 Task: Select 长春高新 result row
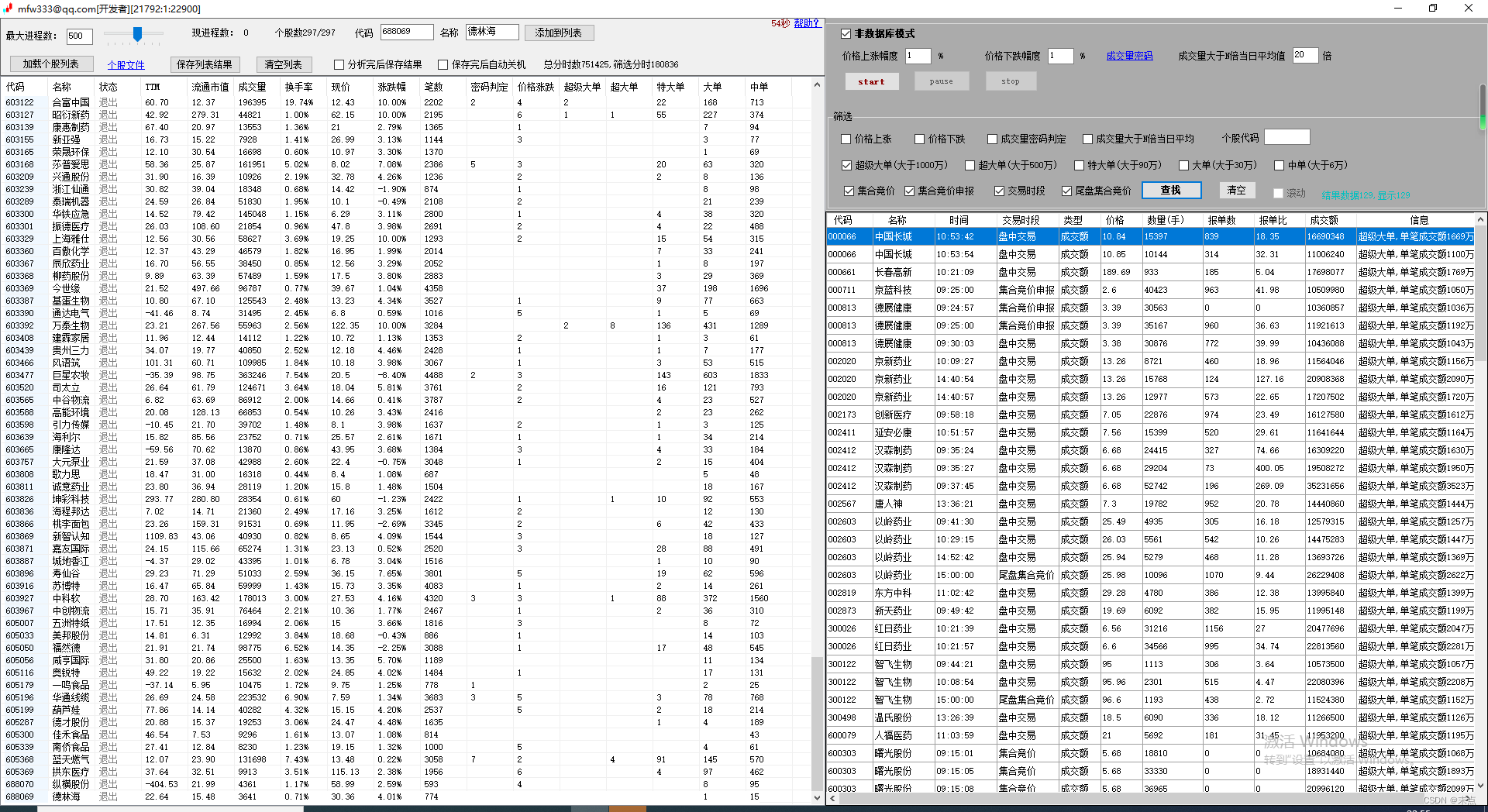[1151, 272]
